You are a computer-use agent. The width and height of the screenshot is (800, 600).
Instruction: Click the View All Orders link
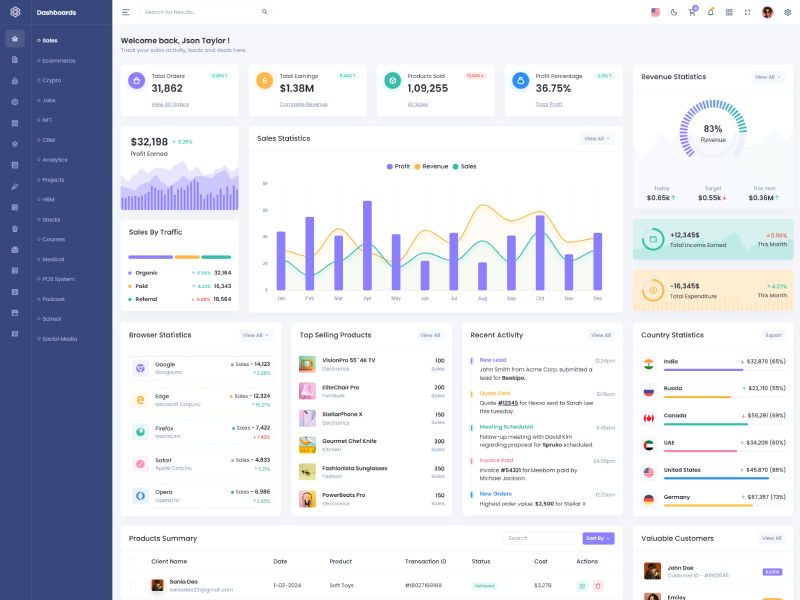pos(170,104)
